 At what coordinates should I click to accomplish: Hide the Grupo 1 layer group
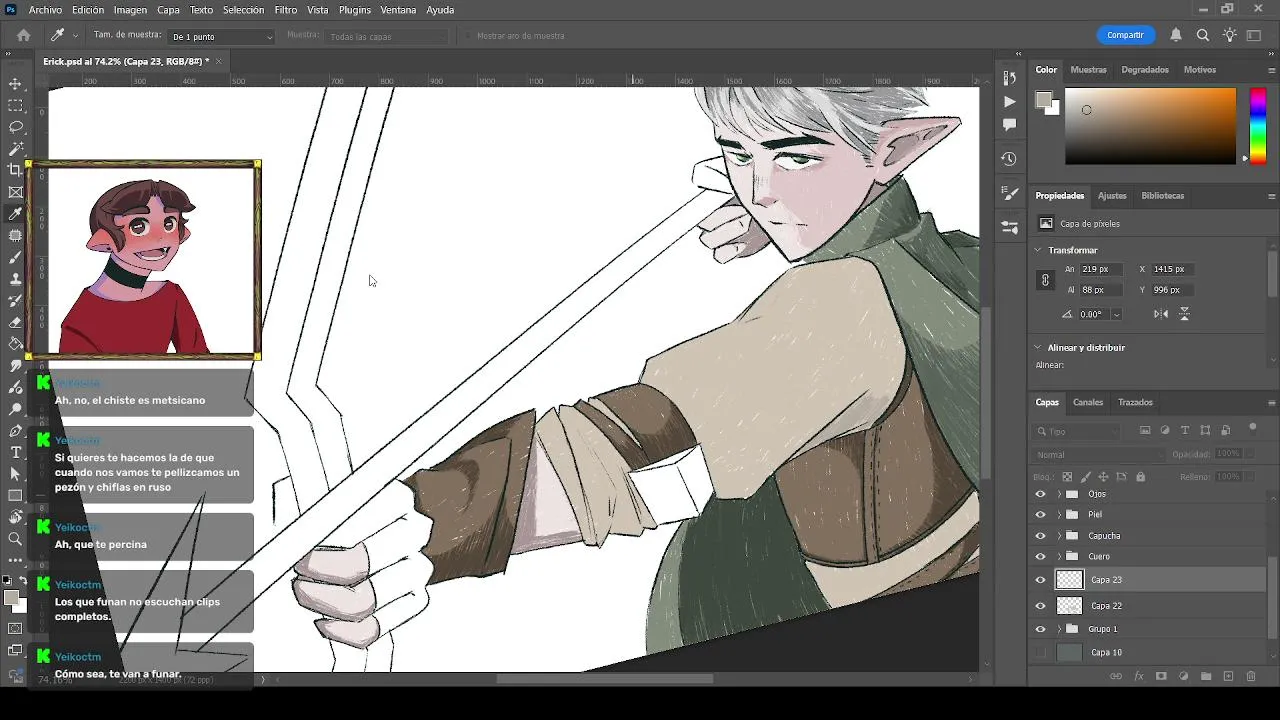tap(1041, 629)
